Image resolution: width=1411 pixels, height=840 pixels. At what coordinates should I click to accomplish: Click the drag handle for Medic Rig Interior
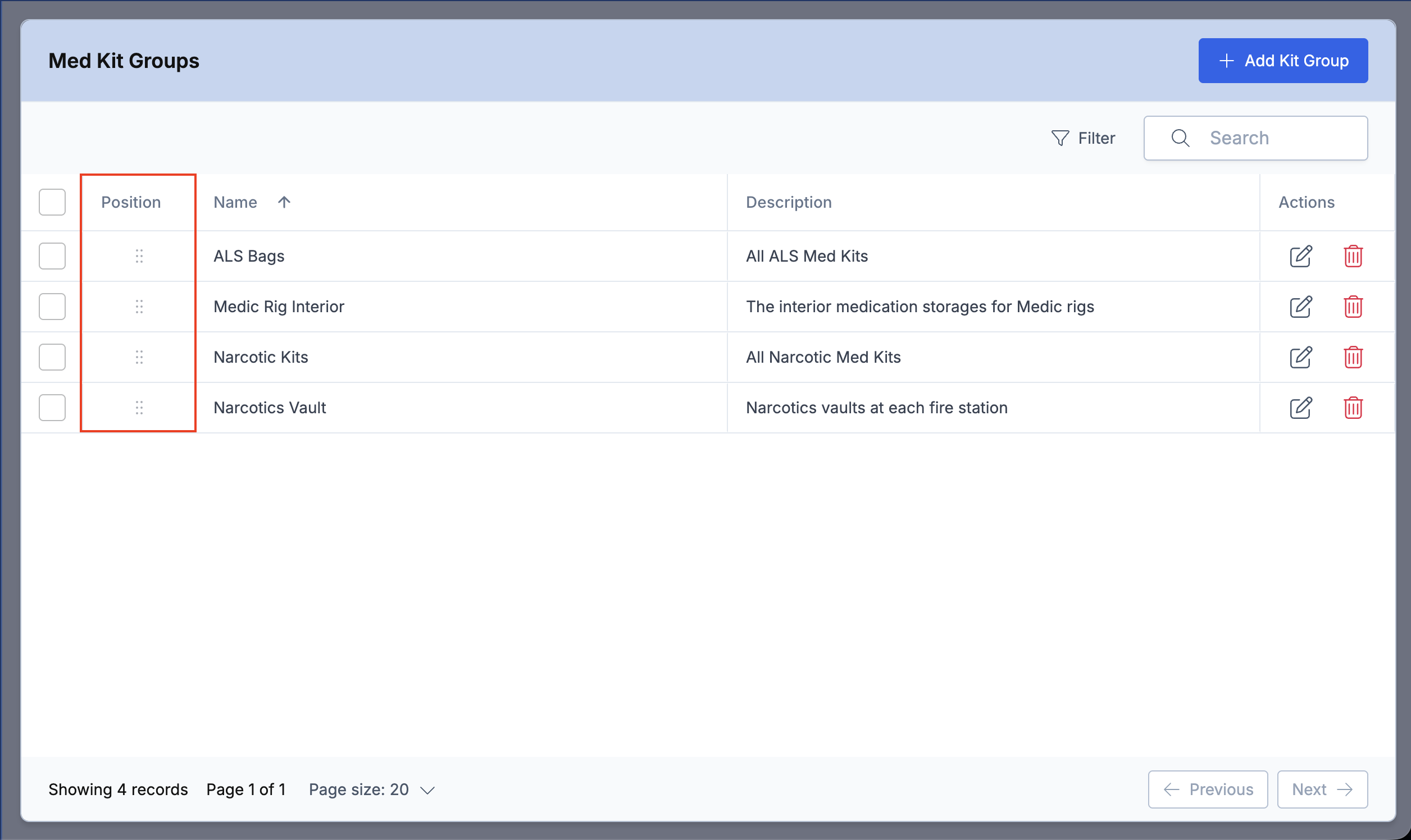pyautogui.click(x=139, y=306)
